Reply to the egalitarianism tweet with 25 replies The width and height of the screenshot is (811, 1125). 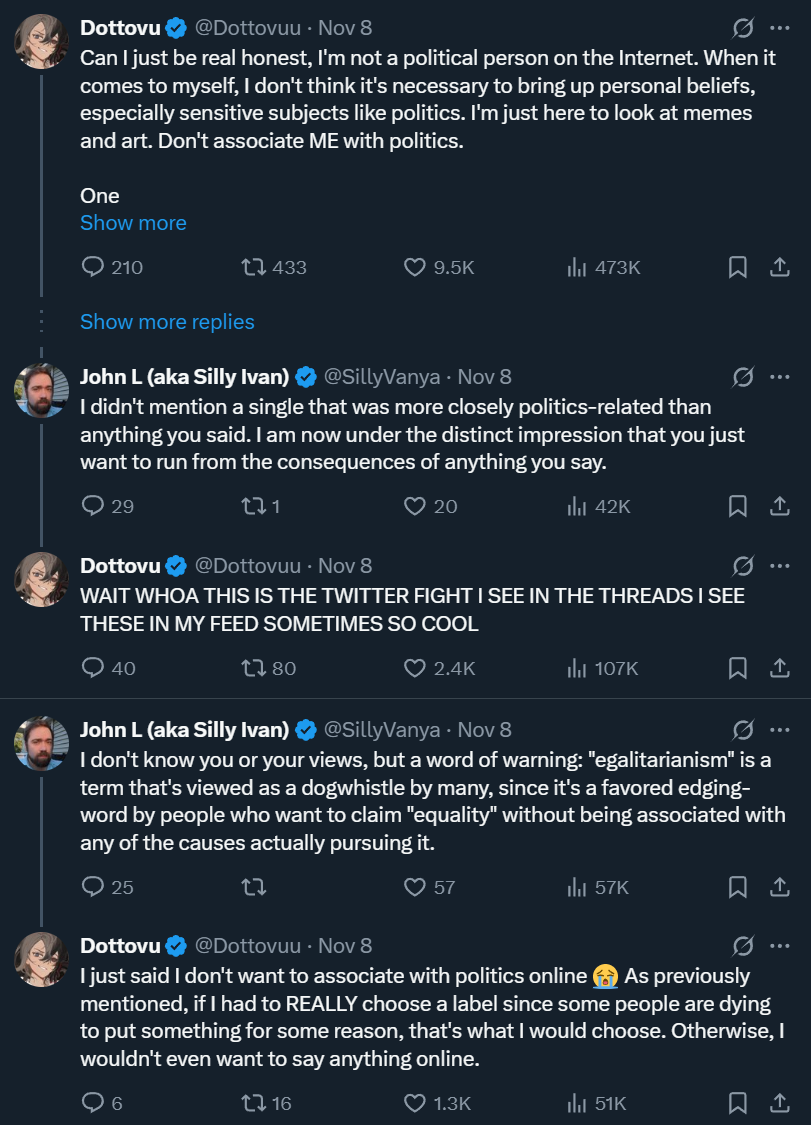click(93, 886)
